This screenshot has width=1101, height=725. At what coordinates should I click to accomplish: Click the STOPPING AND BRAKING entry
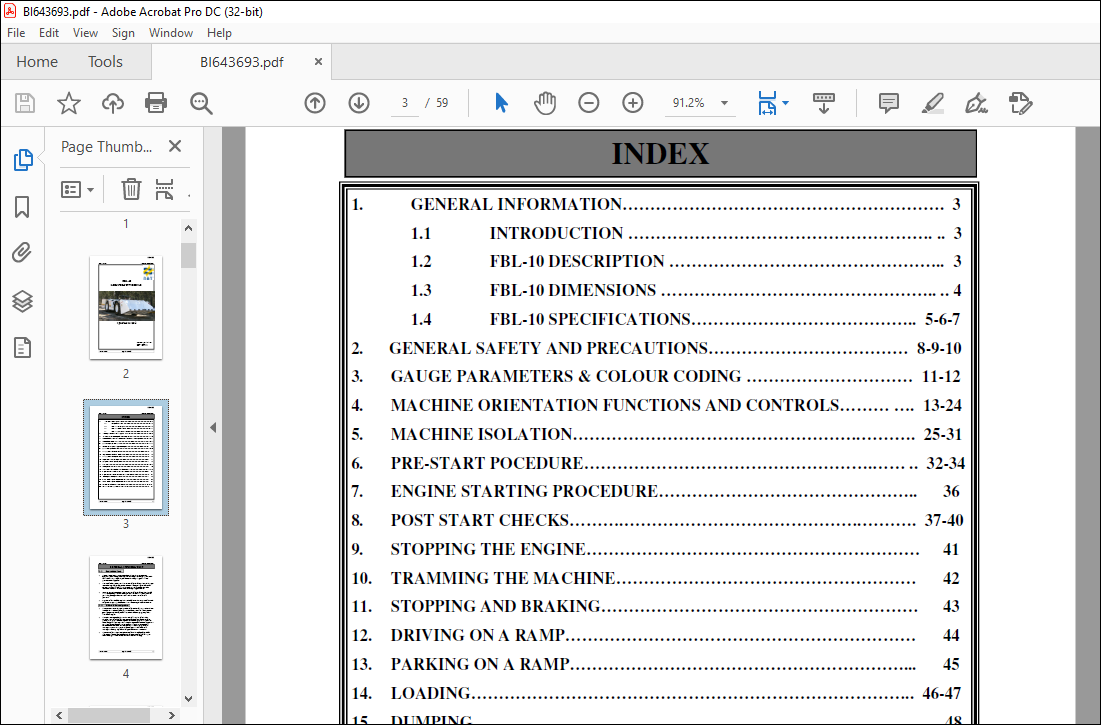(496, 606)
